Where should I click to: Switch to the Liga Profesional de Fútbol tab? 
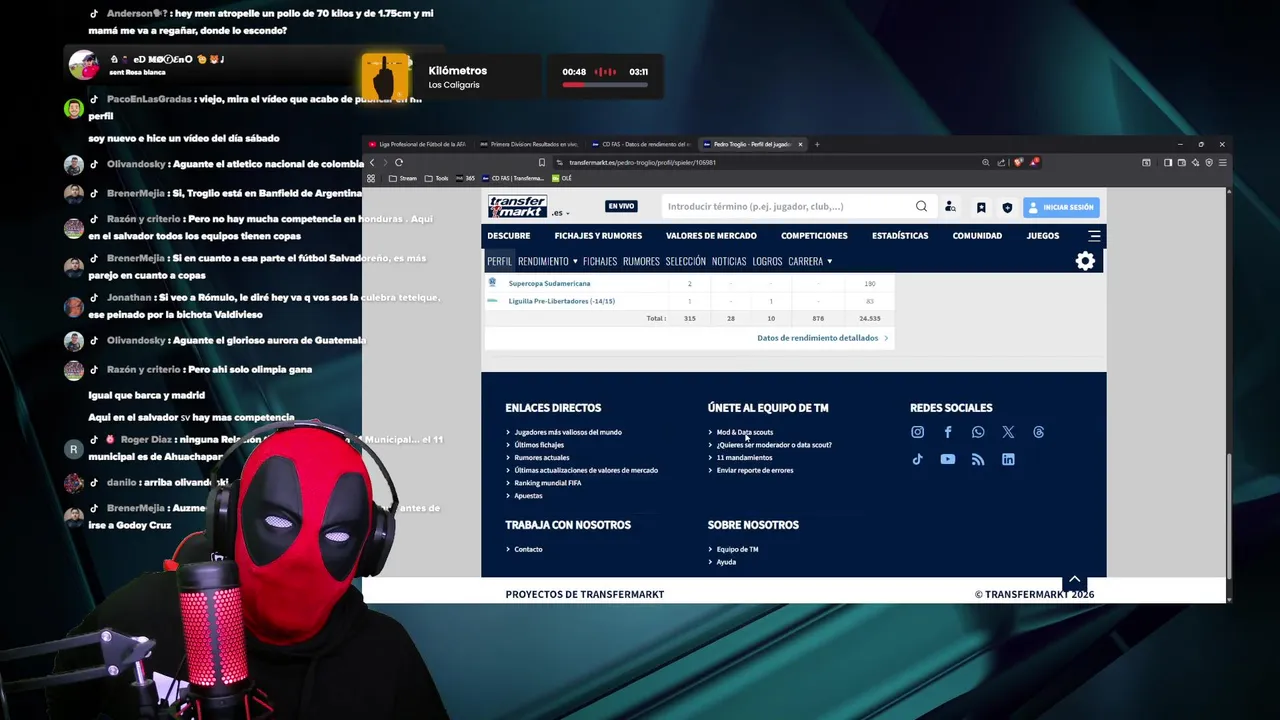(418, 144)
